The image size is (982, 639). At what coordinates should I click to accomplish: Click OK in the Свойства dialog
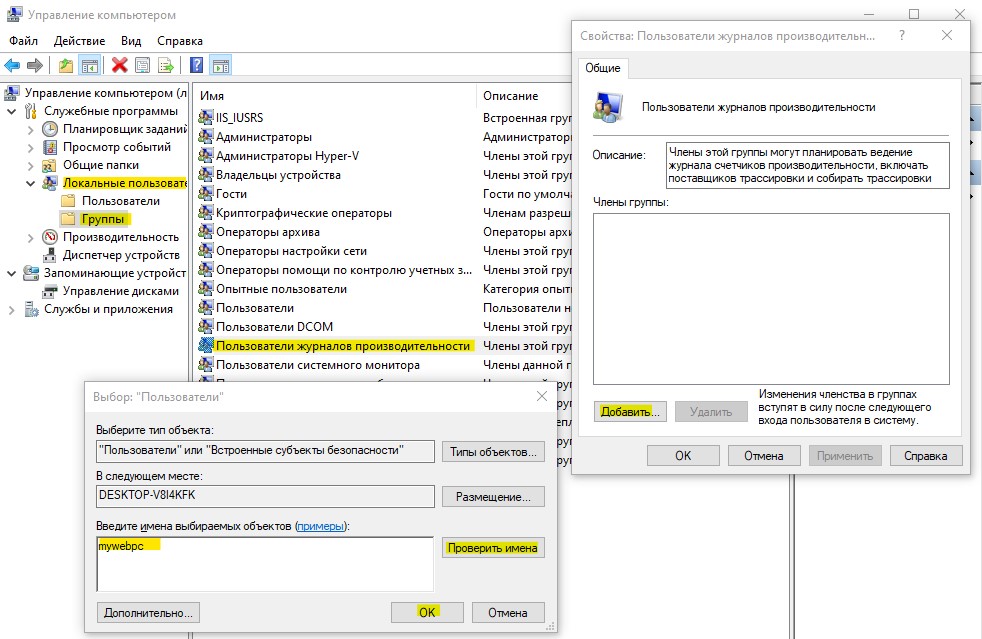(x=683, y=455)
